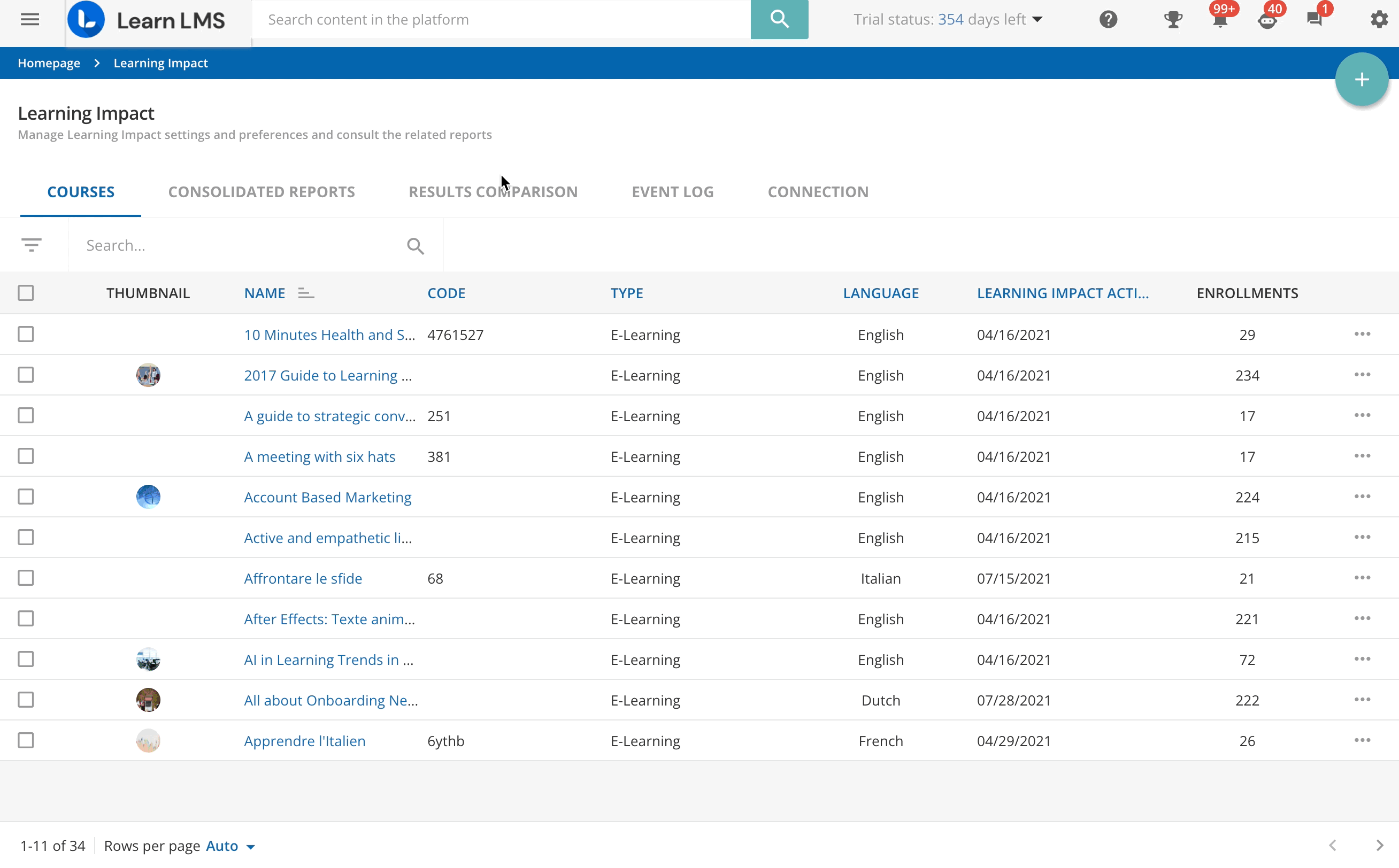Image resolution: width=1399 pixels, height=868 pixels.
Task: Open the table filter icon
Action: [x=32, y=246]
